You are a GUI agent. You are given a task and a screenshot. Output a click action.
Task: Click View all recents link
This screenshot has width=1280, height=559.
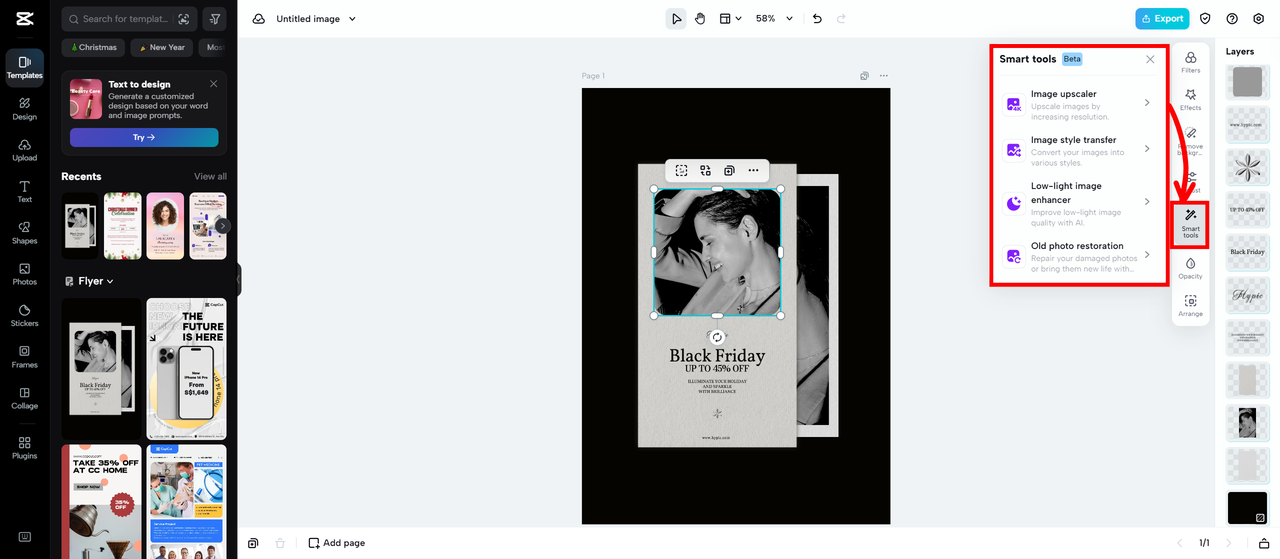210,176
